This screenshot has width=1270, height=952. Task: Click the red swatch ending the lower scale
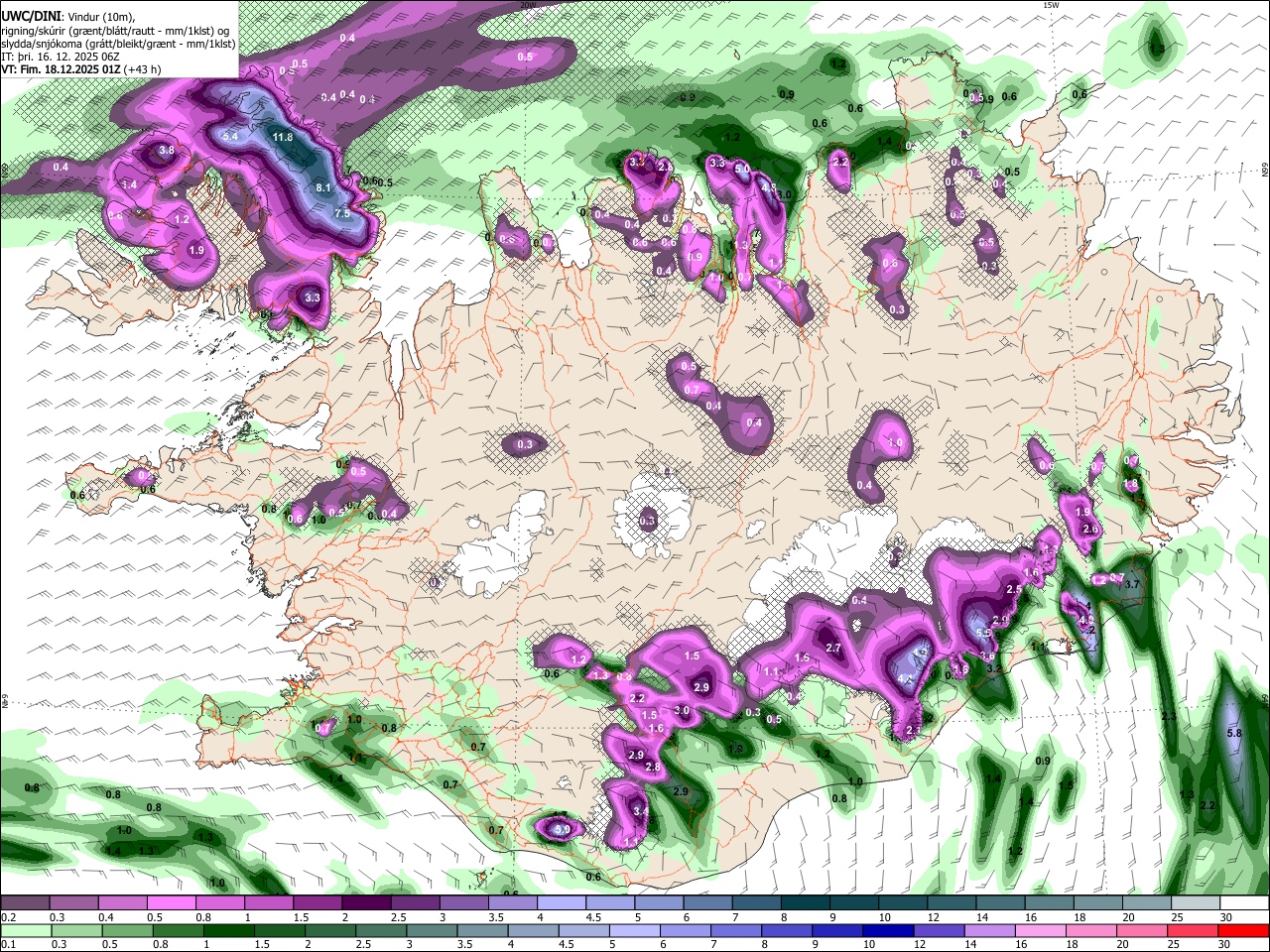[x=1244, y=930]
